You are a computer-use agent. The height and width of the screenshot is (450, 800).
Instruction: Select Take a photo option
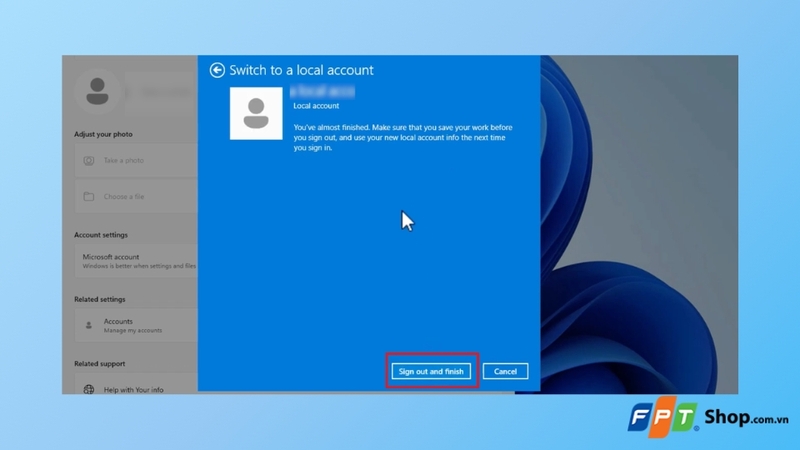click(136, 161)
